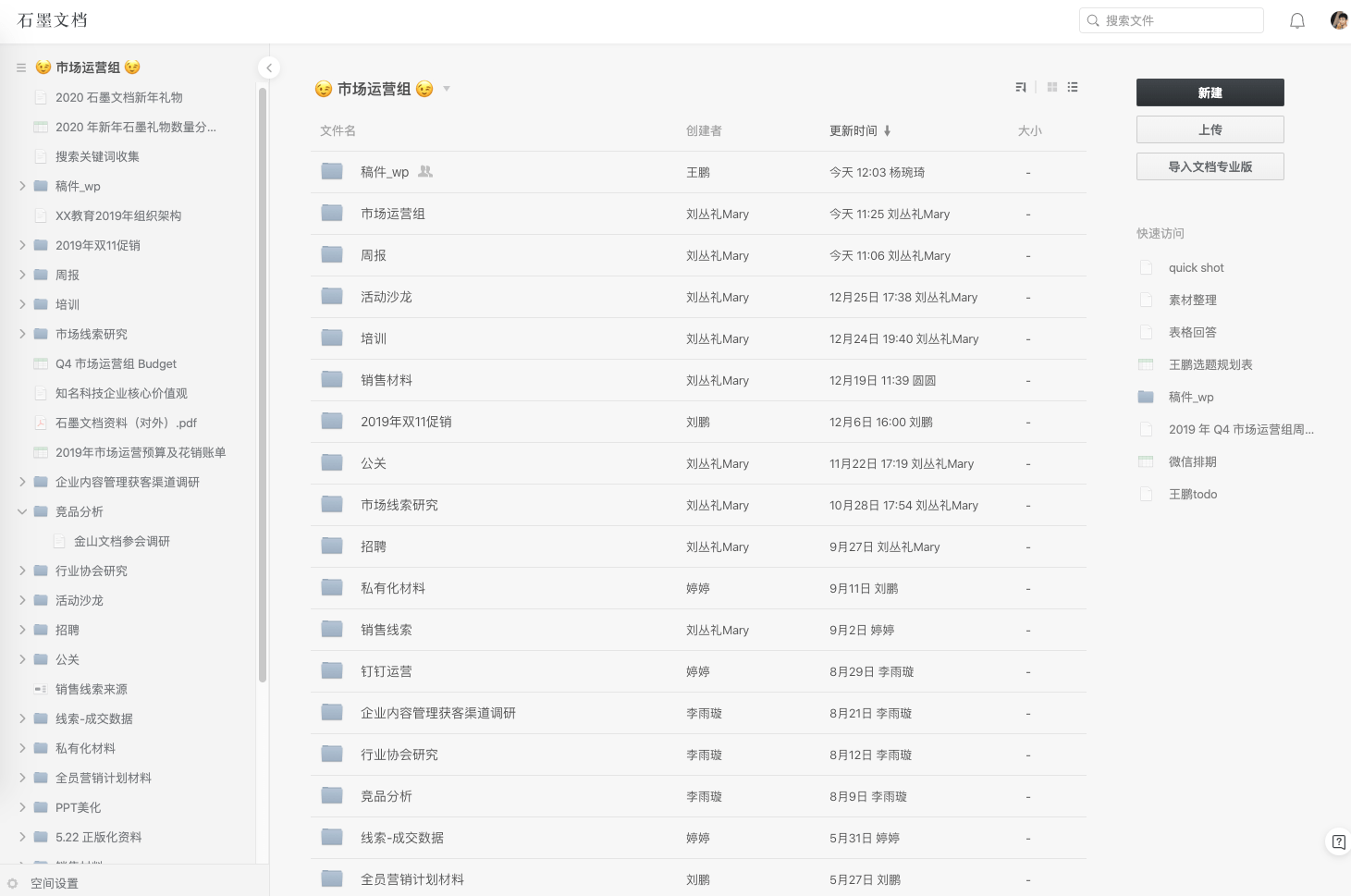
Task: Click the sort arrow next to 更新时间
Action: click(887, 130)
